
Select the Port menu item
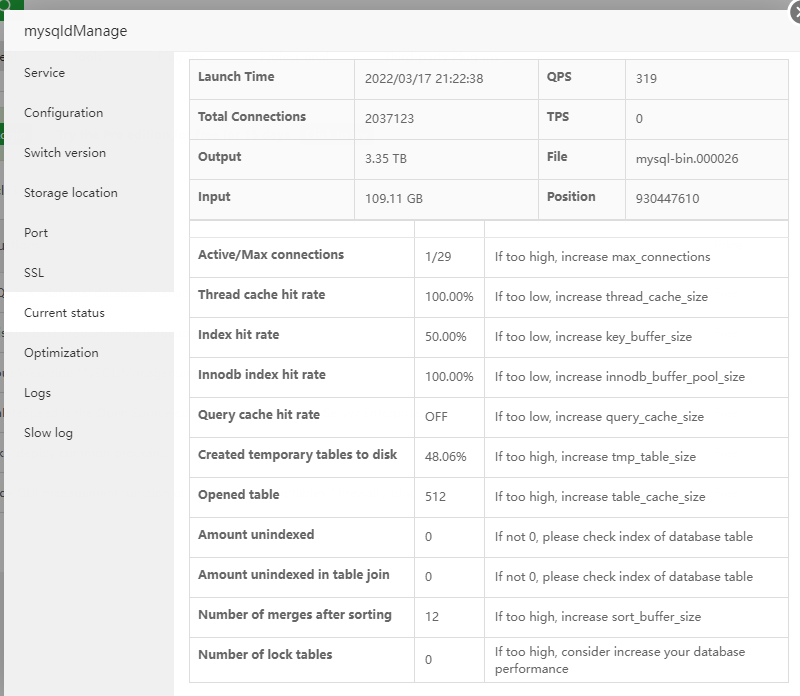coord(36,233)
